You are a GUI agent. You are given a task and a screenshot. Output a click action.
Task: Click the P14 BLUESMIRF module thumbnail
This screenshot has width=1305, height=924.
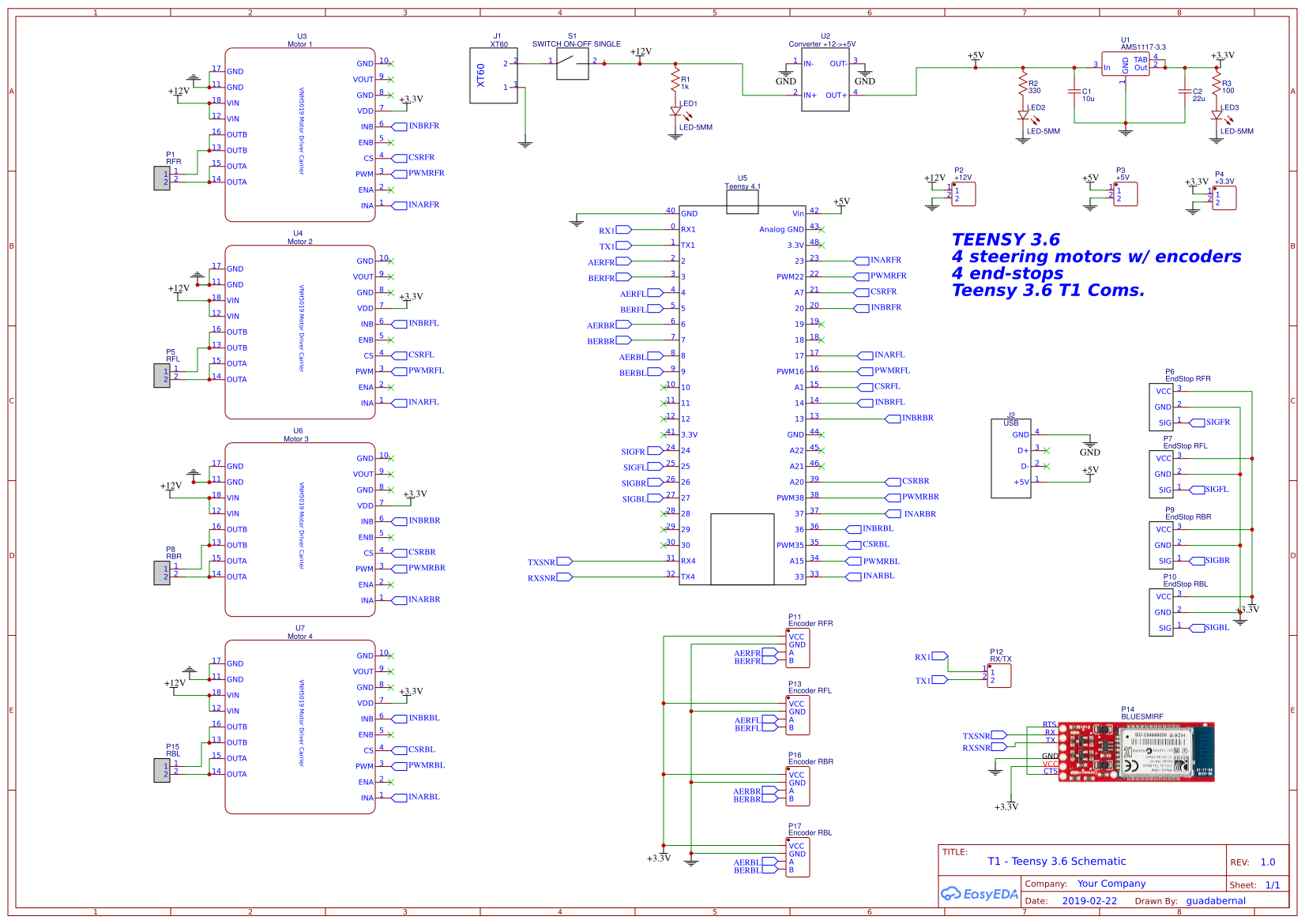click(1138, 750)
